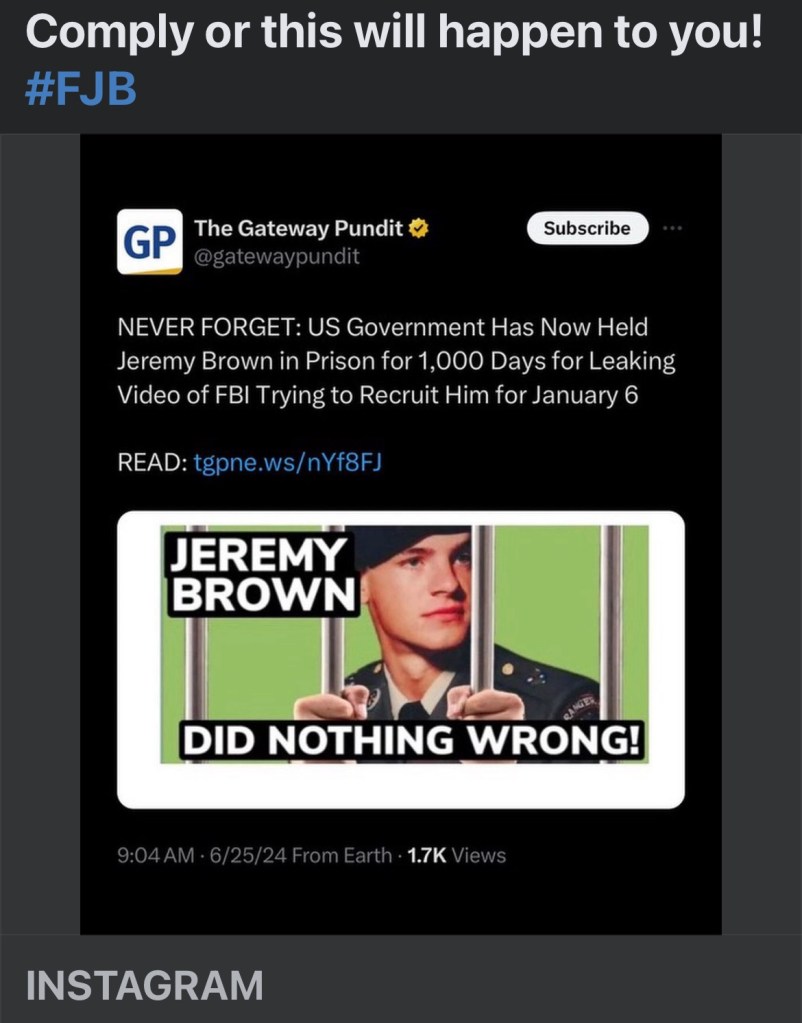Click the Subscribe button

[587, 228]
